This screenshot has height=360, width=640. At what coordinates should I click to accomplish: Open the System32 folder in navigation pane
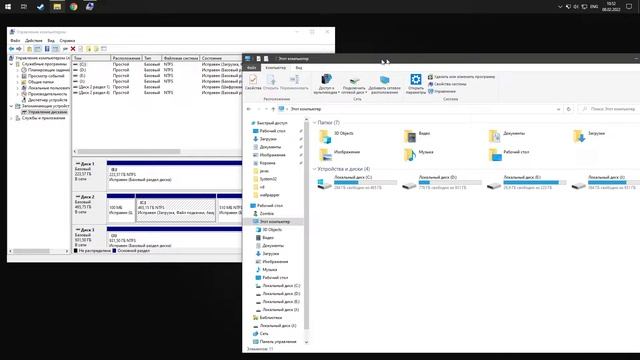(x=265, y=179)
